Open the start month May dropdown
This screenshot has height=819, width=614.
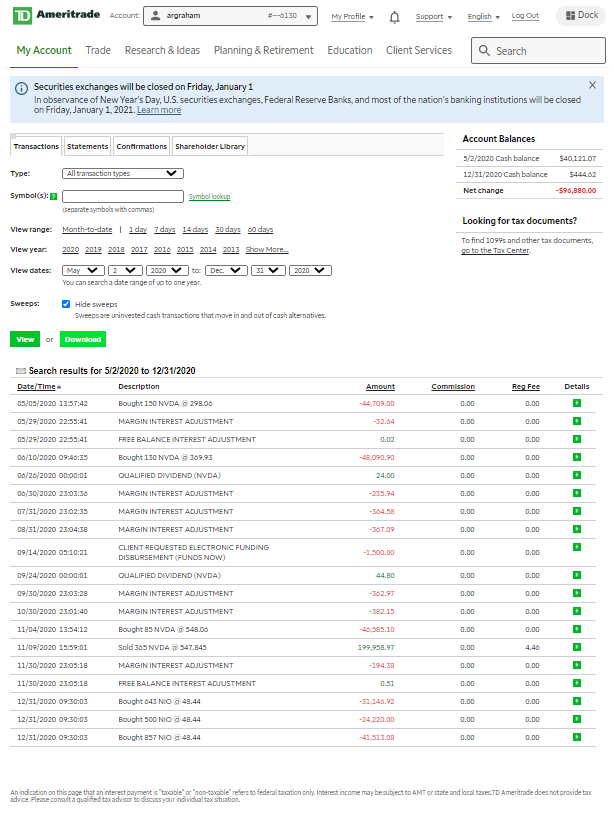point(83,270)
